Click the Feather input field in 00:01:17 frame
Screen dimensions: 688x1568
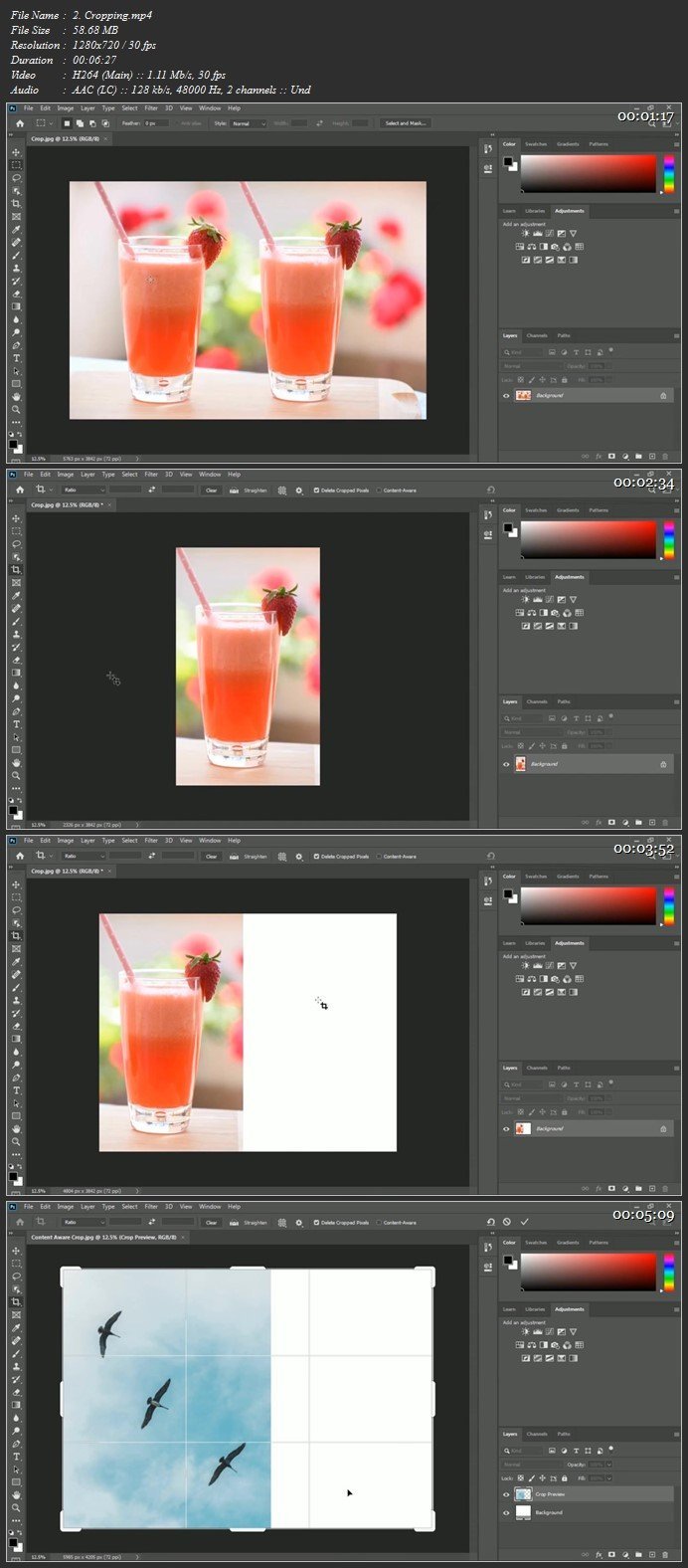click(157, 123)
